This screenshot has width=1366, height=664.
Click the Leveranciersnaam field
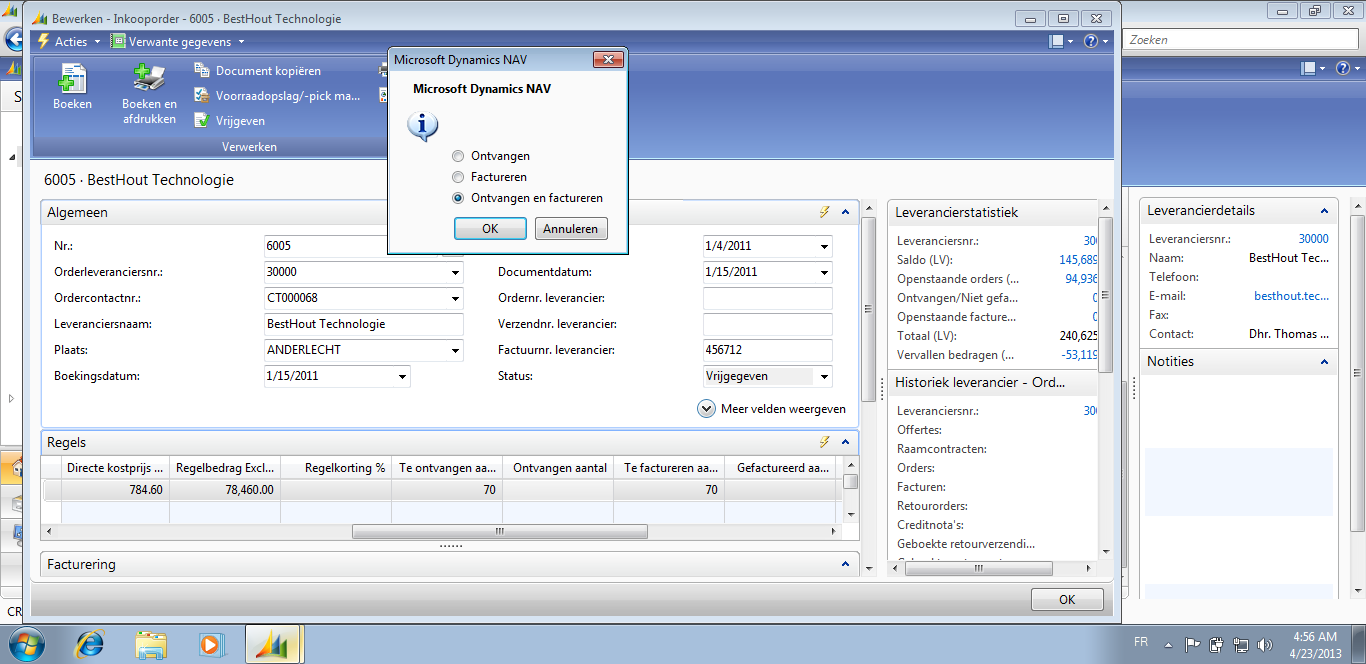click(364, 324)
